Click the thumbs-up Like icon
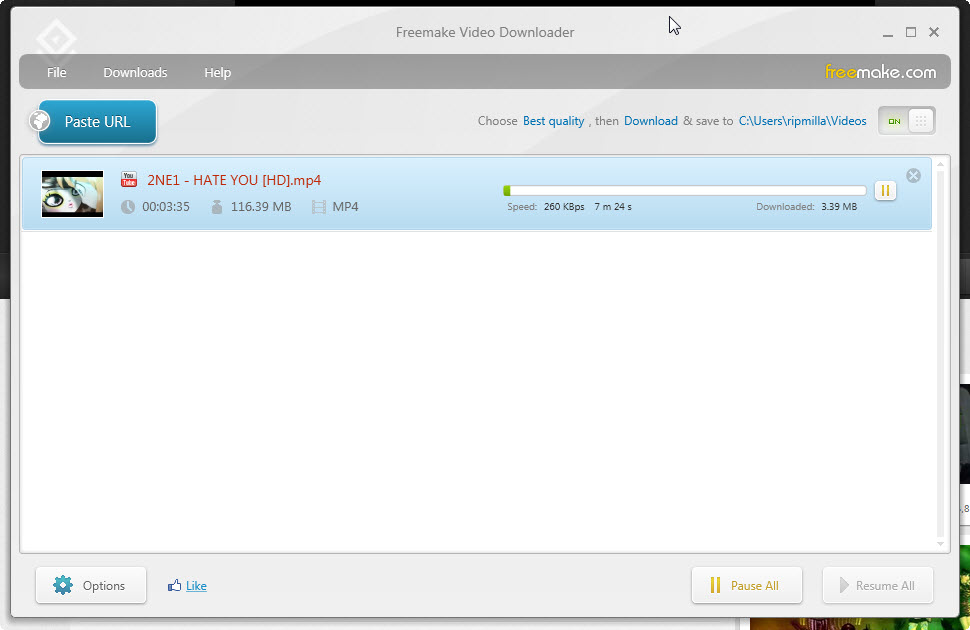 tap(174, 585)
